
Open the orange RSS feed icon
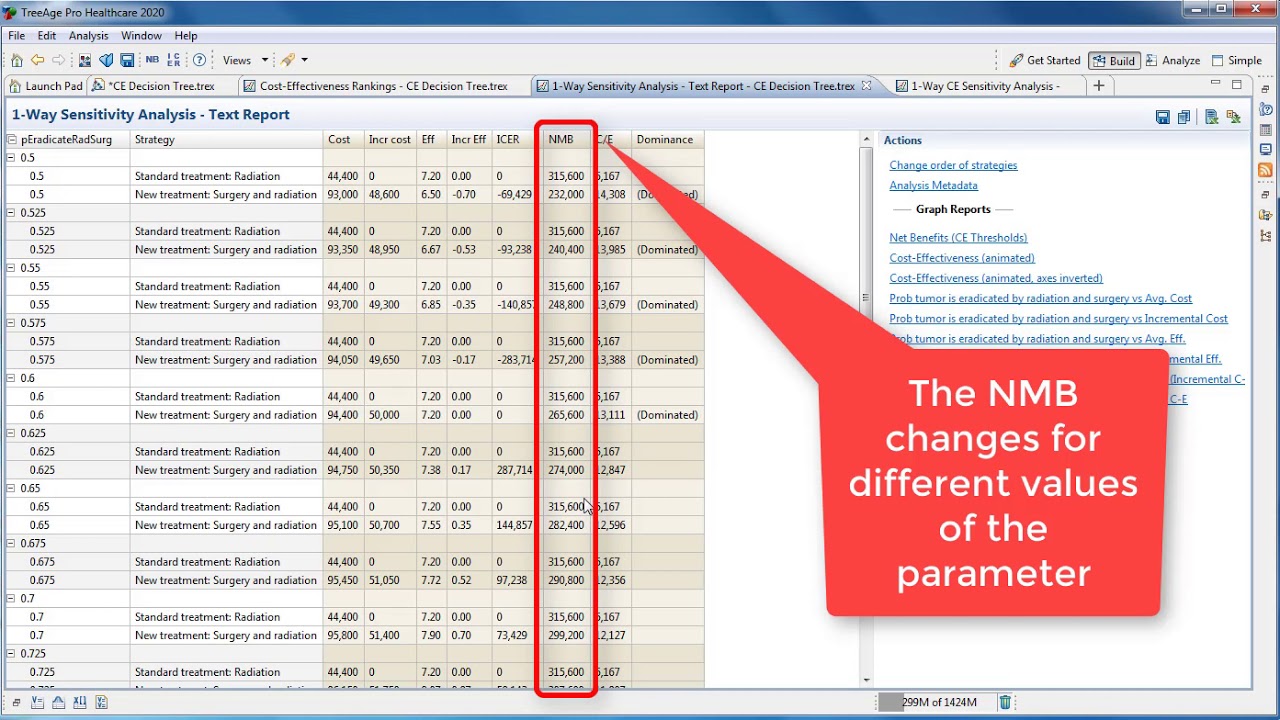1266,170
